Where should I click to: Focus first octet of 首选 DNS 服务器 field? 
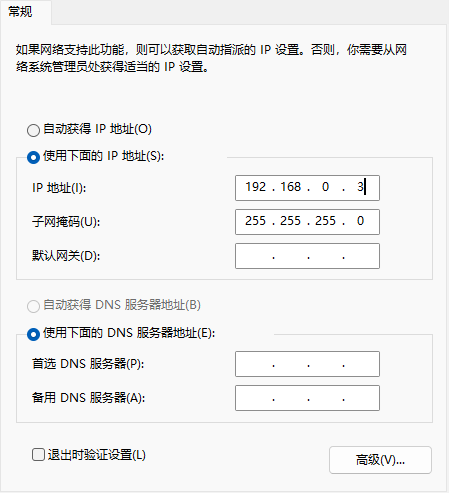click(x=256, y=364)
